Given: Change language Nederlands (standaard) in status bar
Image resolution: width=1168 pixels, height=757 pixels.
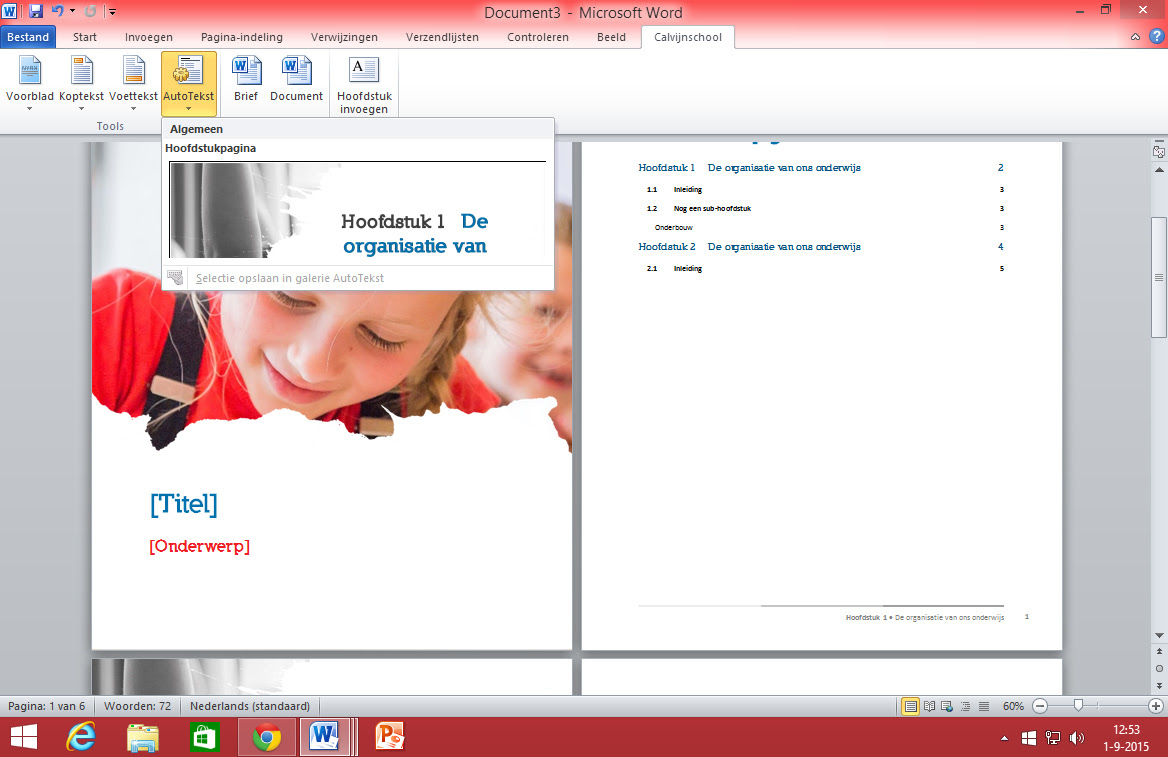Looking at the screenshot, I should (250, 706).
